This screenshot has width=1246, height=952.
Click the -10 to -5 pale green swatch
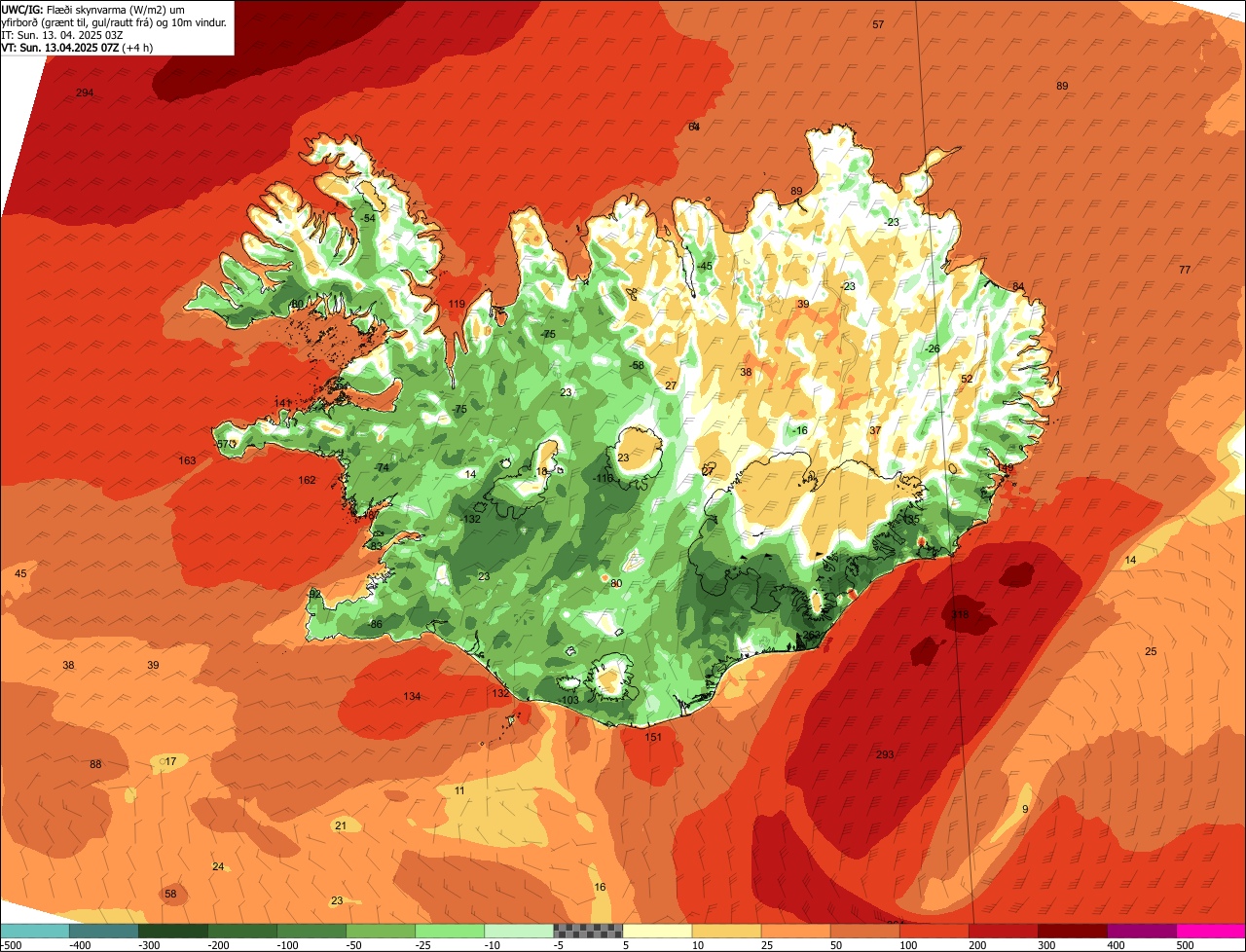[x=518, y=931]
